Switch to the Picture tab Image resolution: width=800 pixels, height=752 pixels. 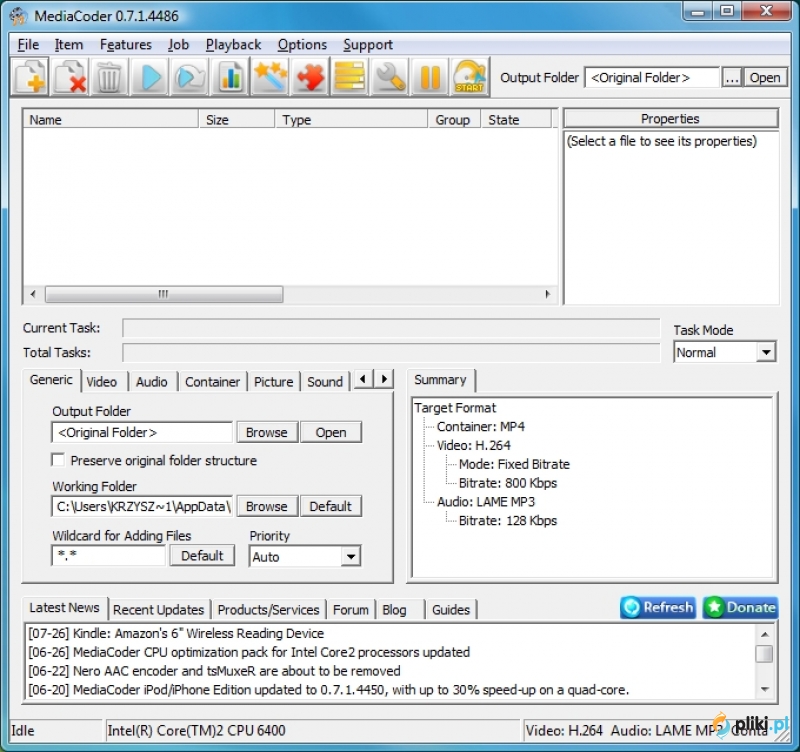coord(273,382)
